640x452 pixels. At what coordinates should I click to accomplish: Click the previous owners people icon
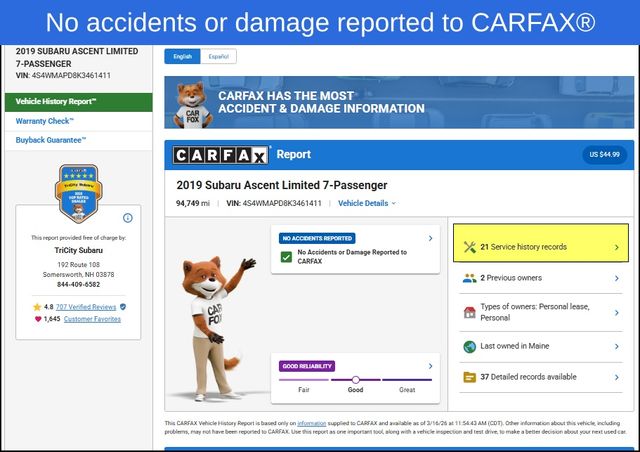tap(469, 278)
